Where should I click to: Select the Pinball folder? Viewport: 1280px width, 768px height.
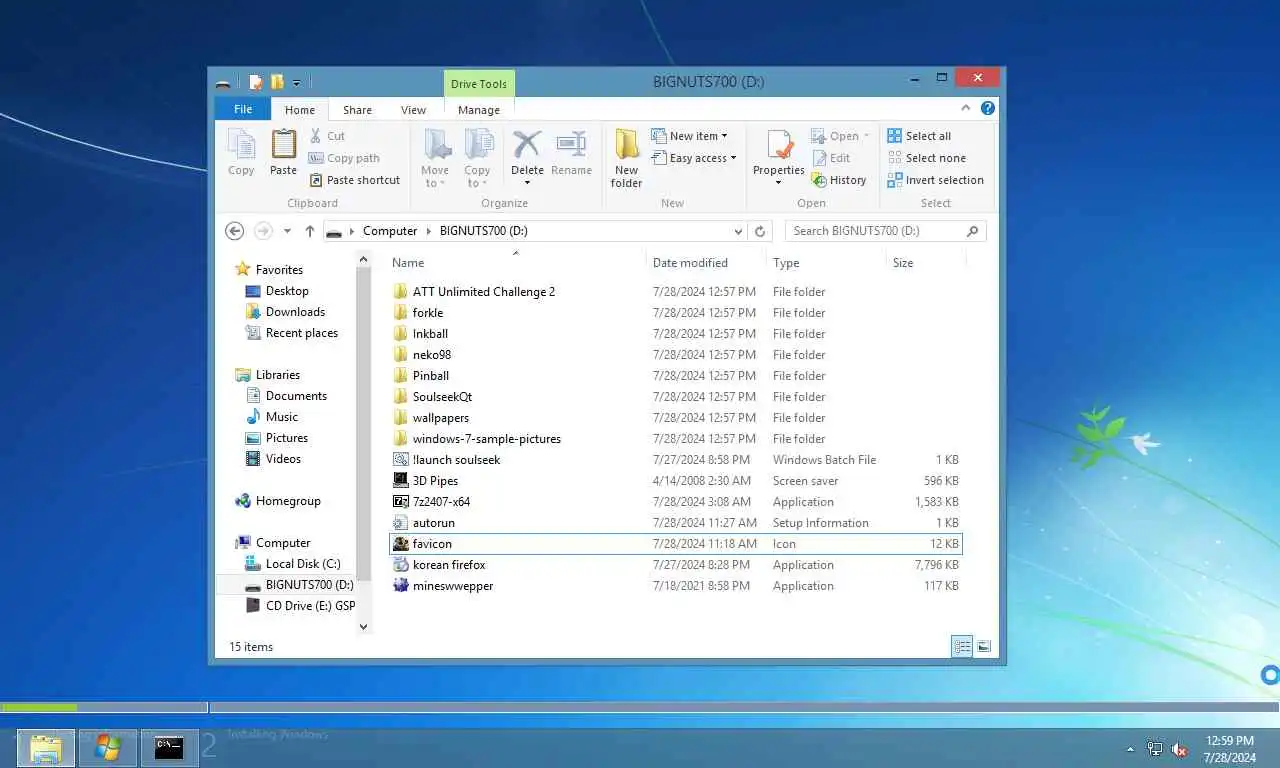click(676, 376)
